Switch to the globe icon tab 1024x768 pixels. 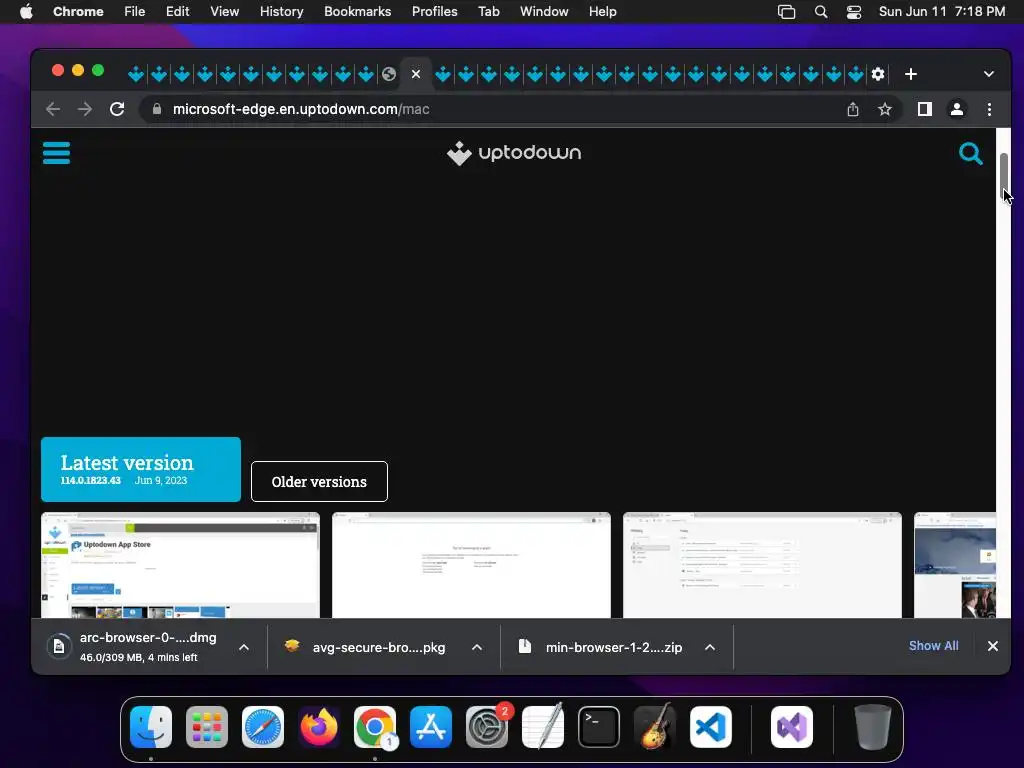(389, 74)
